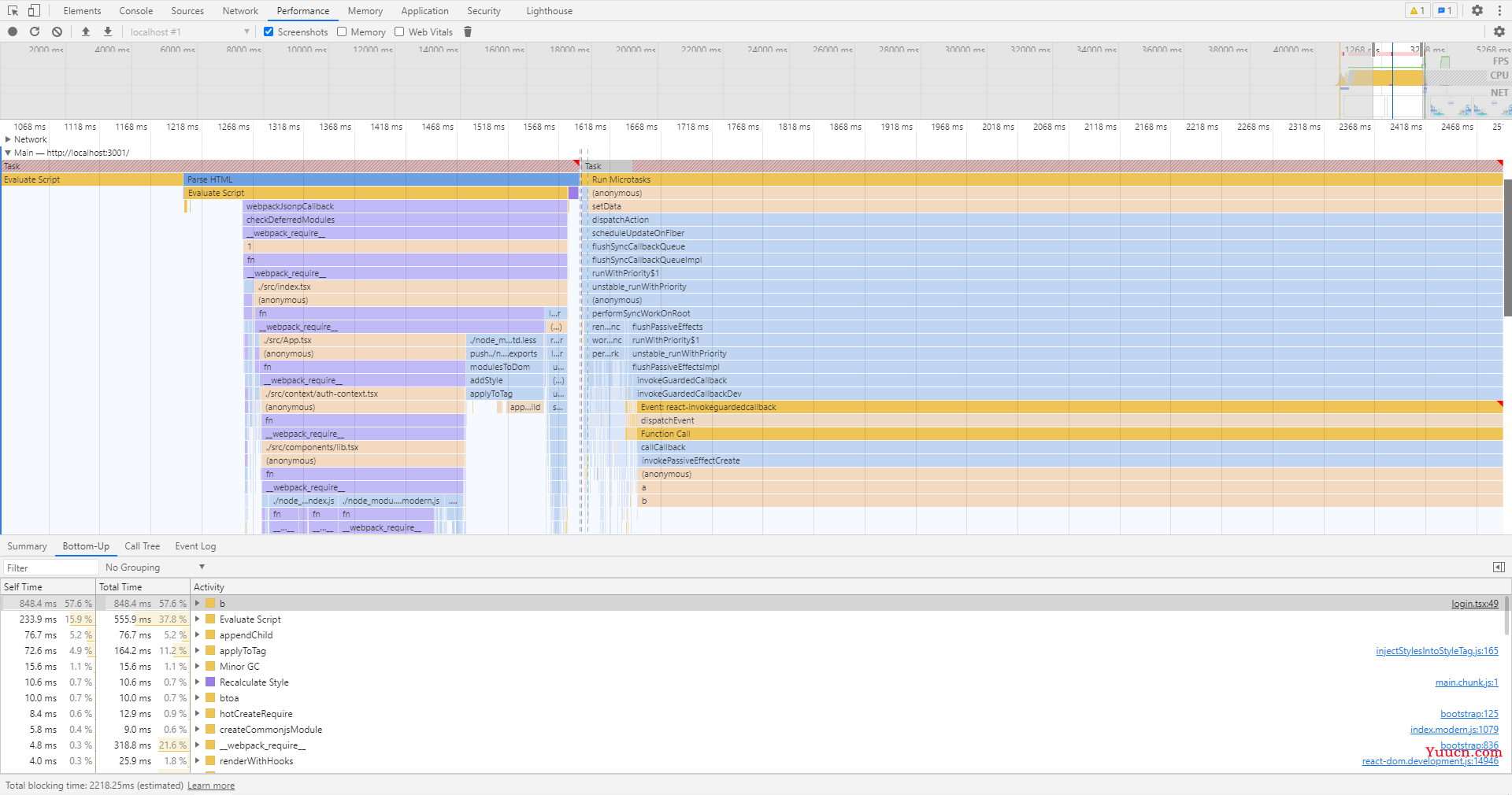Click the show heaviest stack sidebar icon
The image size is (1512, 795).
click(x=1499, y=567)
